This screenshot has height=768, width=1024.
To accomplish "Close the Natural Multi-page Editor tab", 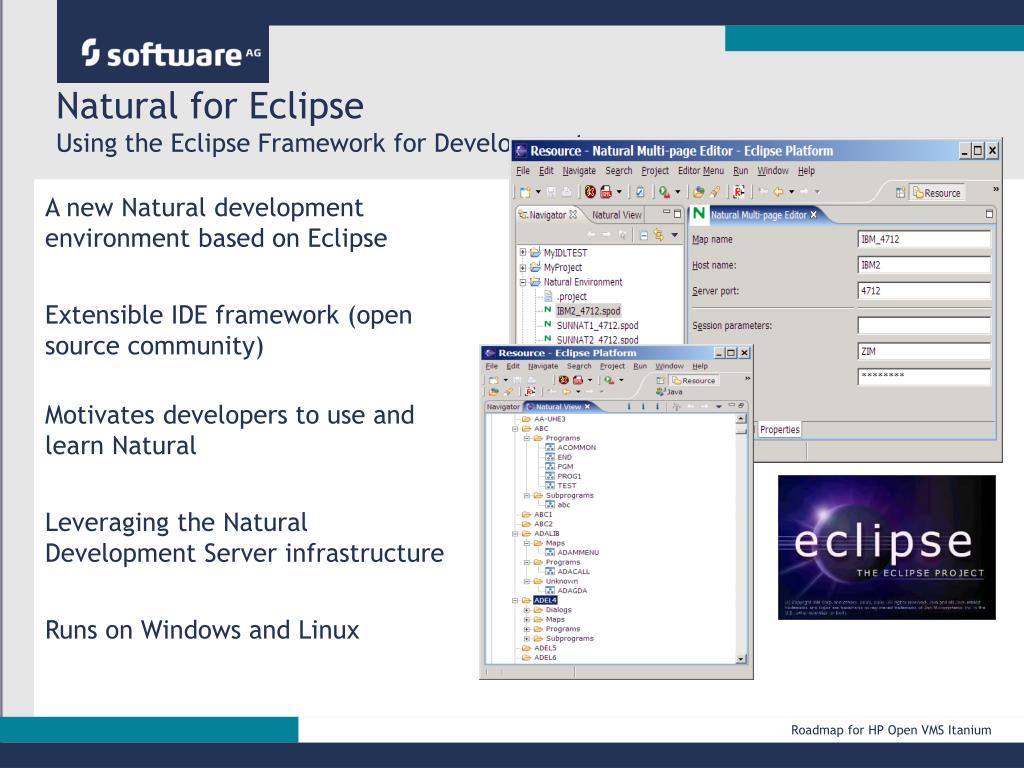I will 813,215.
